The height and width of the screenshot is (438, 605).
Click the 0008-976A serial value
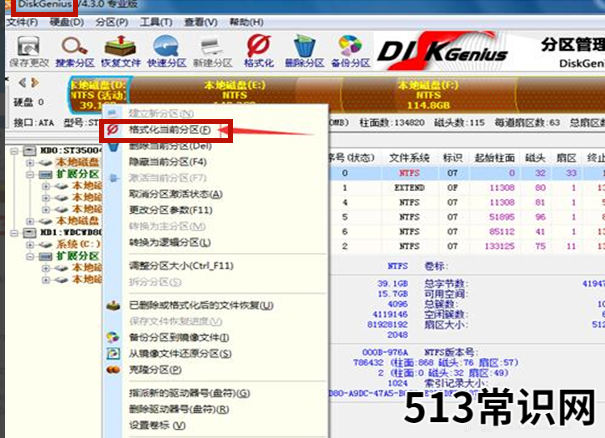(x=385, y=352)
